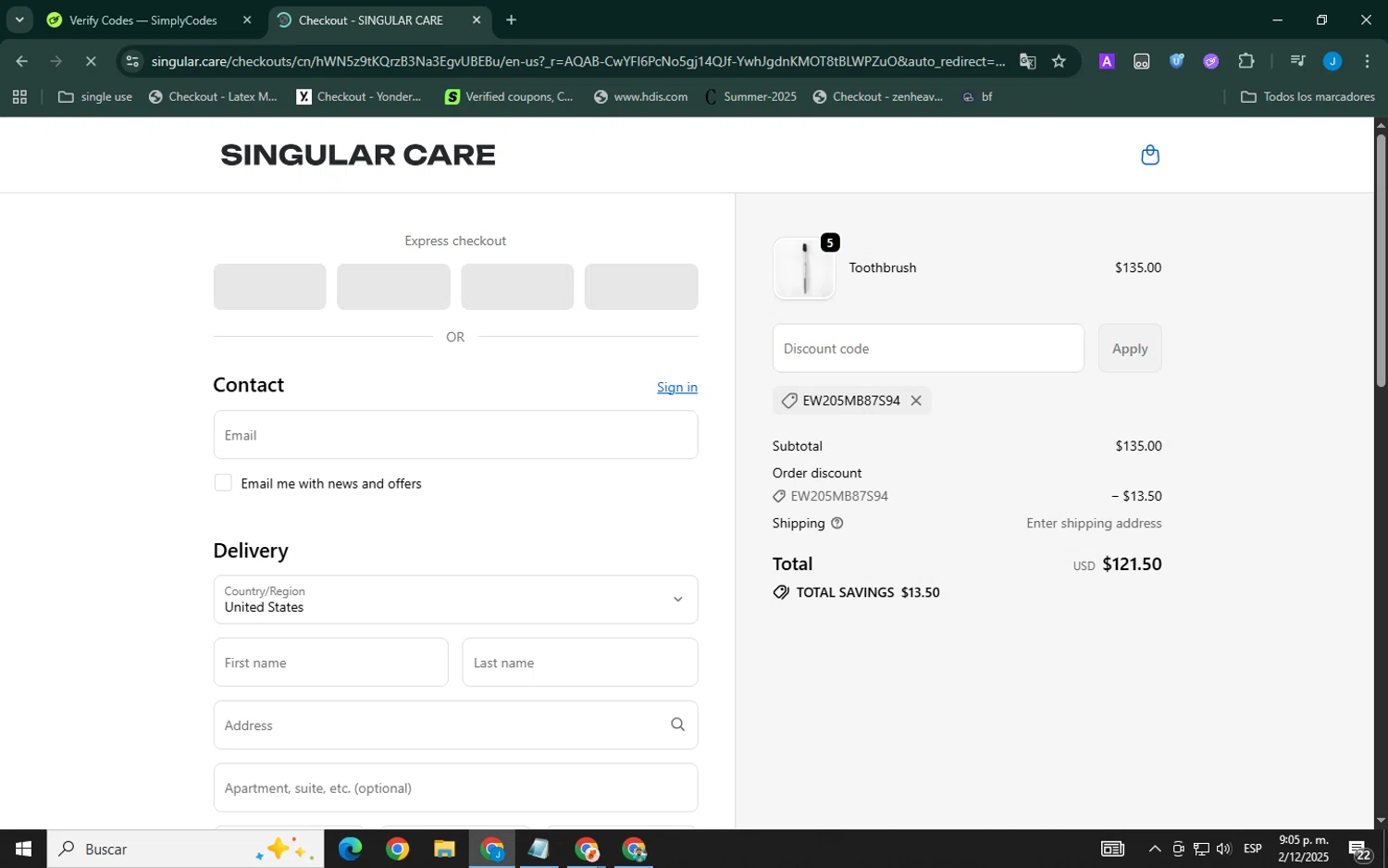Open the notification center icon
The image size is (1388, 868).
[x=1359, y=849]
